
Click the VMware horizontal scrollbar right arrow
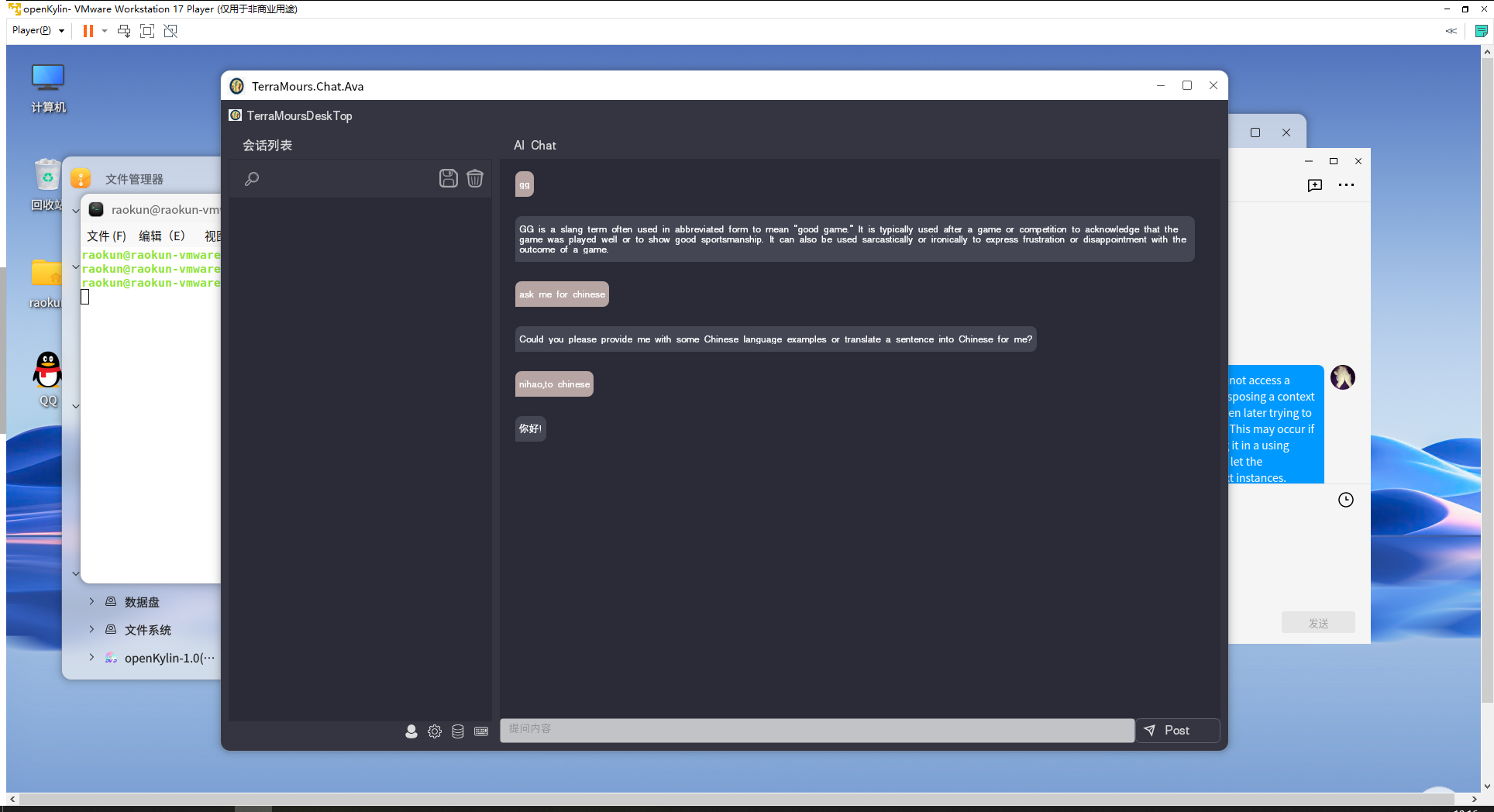(1474, 799)
